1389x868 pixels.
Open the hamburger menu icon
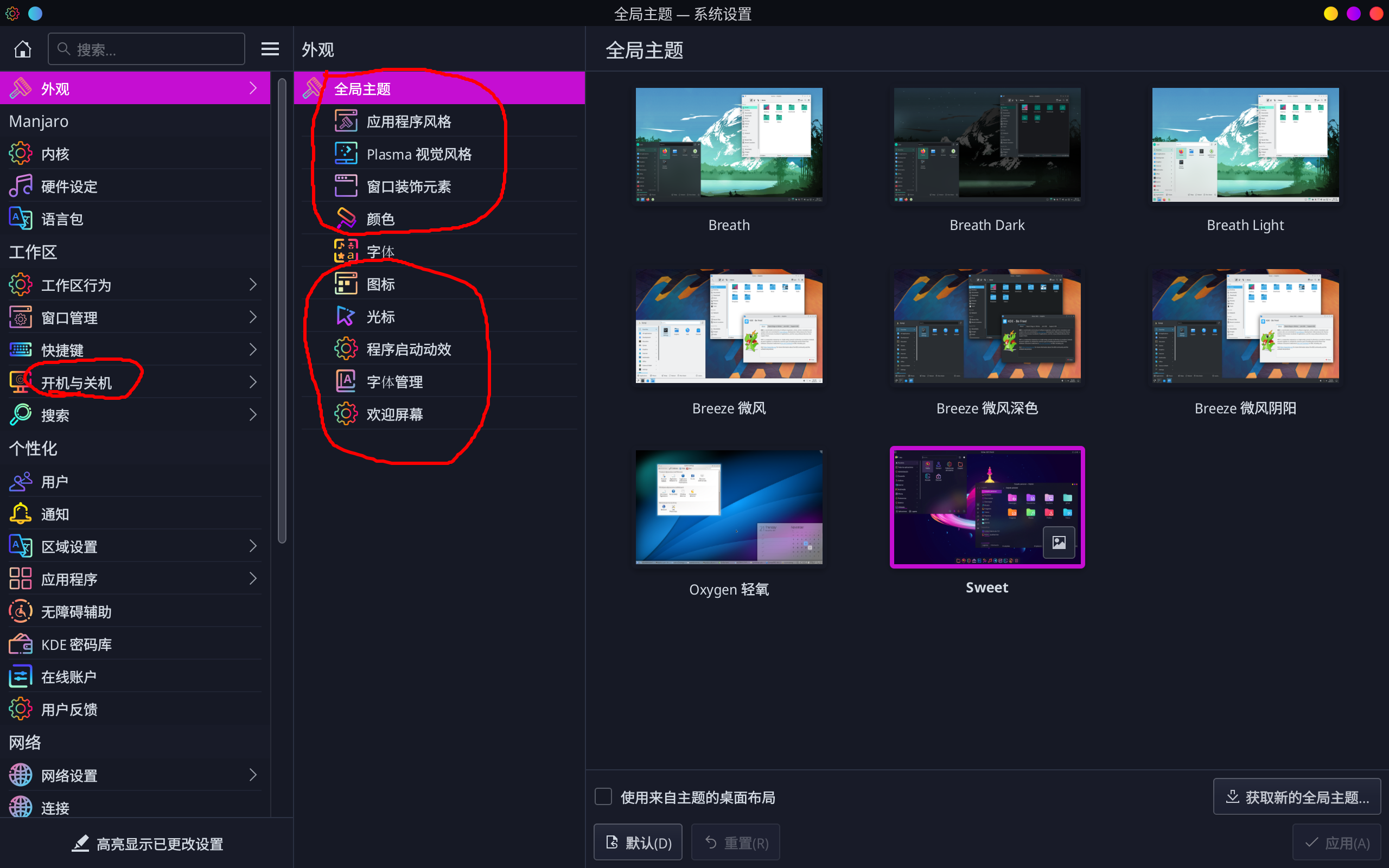pos(270,49)
